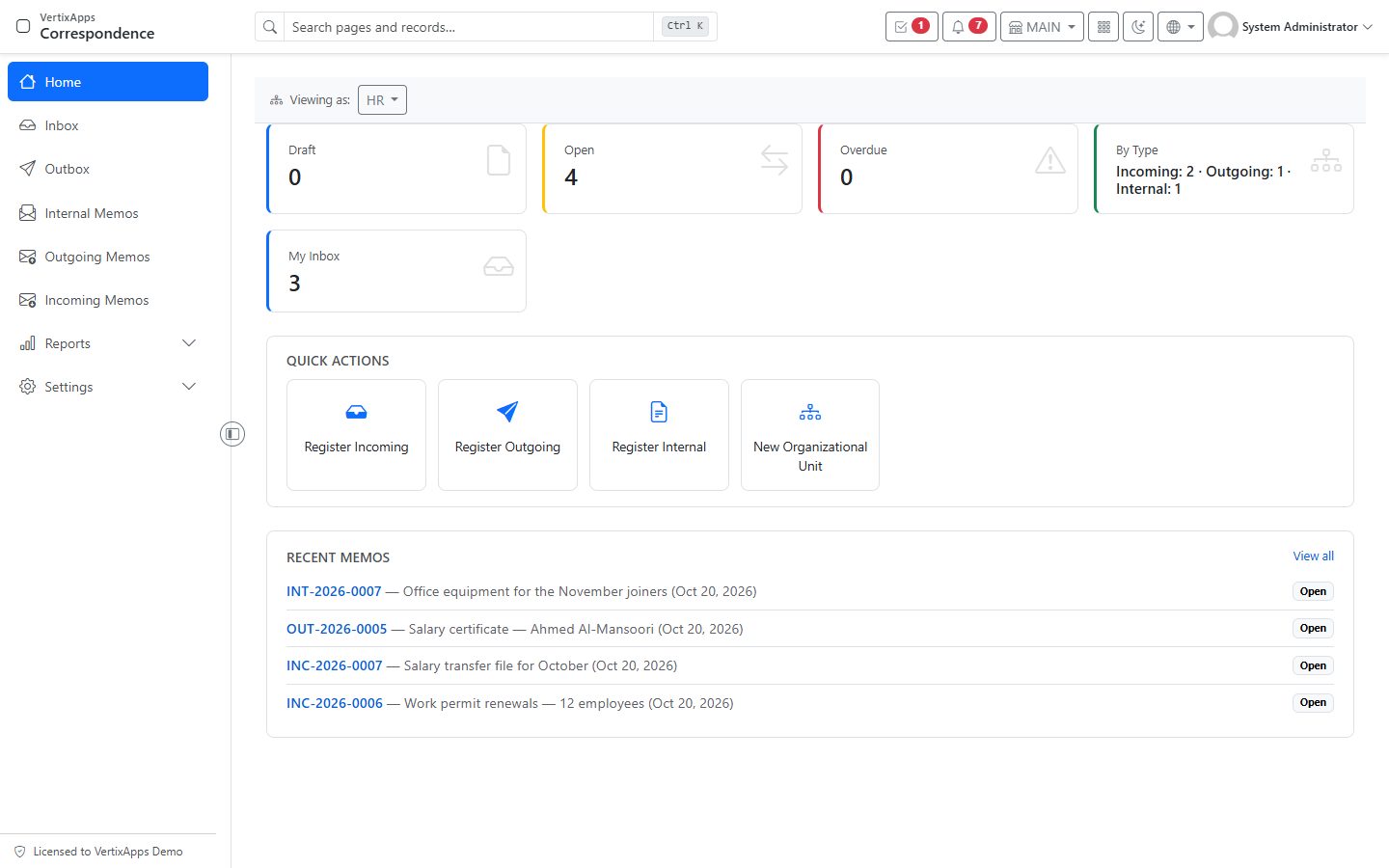Open the tasks checklist icon with badge 1
The image size is (1389, 868).
click(x=912, y=27)
